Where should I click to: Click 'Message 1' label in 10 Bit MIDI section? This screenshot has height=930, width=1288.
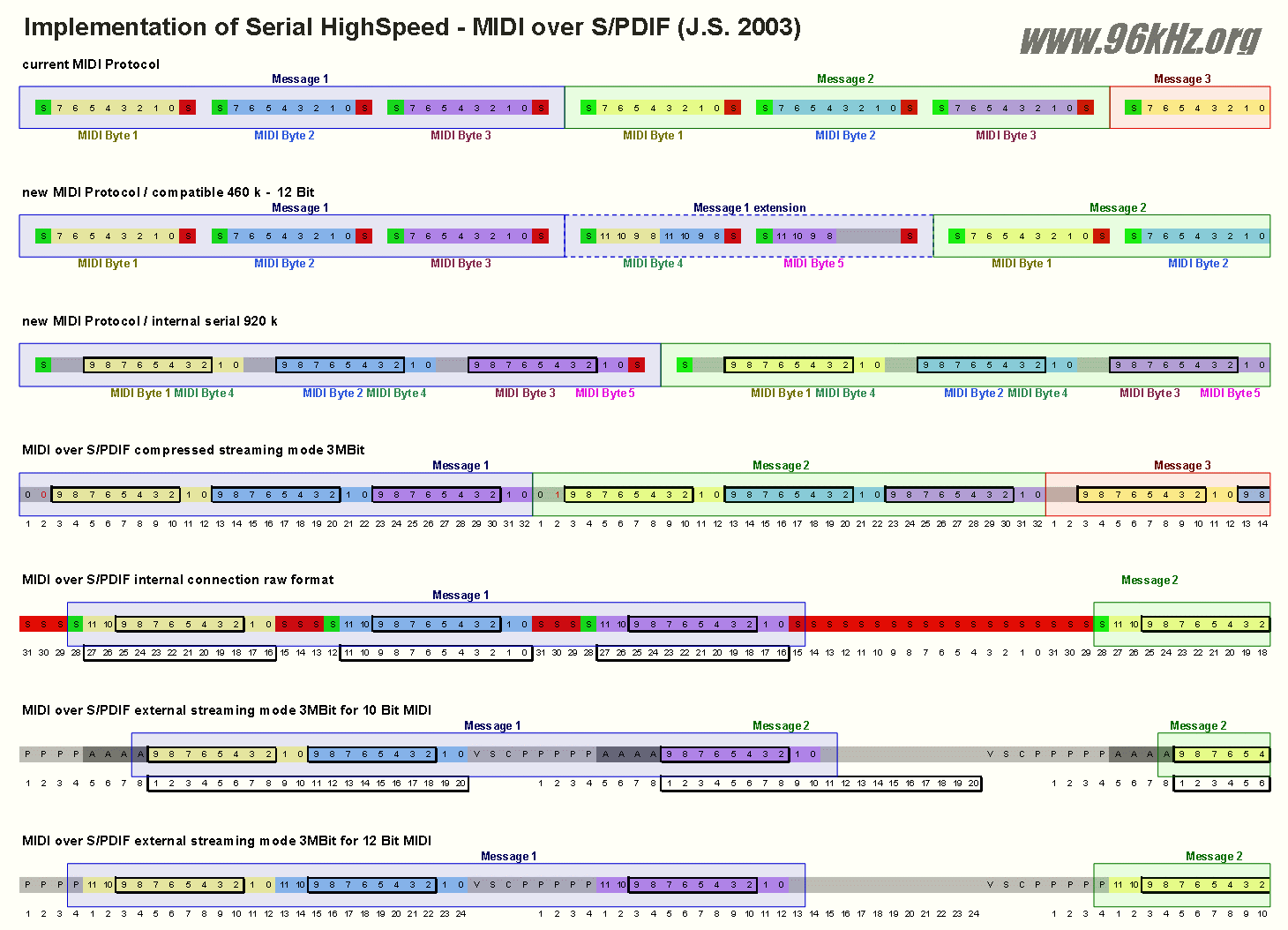[492, 726]
